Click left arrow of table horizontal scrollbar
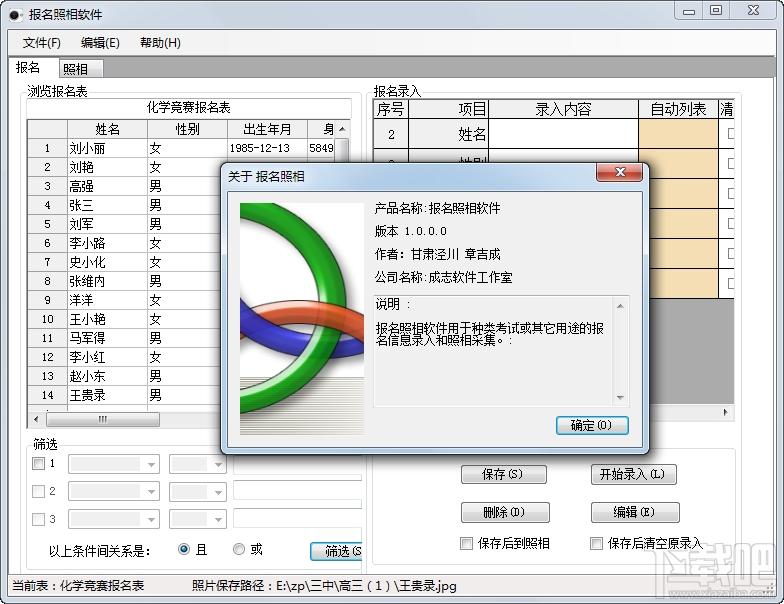784x604 pixels. [36, 419]
